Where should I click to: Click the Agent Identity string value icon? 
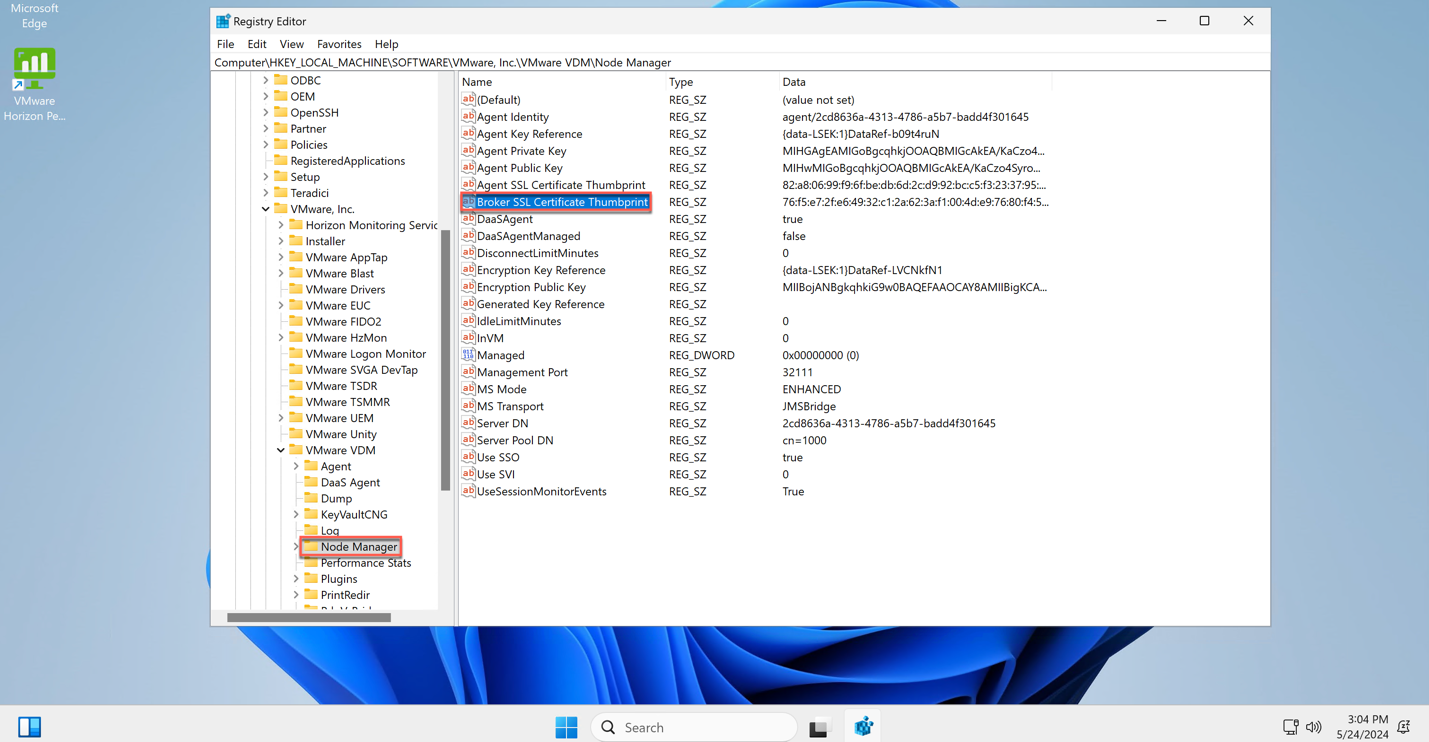pos(468,116)
